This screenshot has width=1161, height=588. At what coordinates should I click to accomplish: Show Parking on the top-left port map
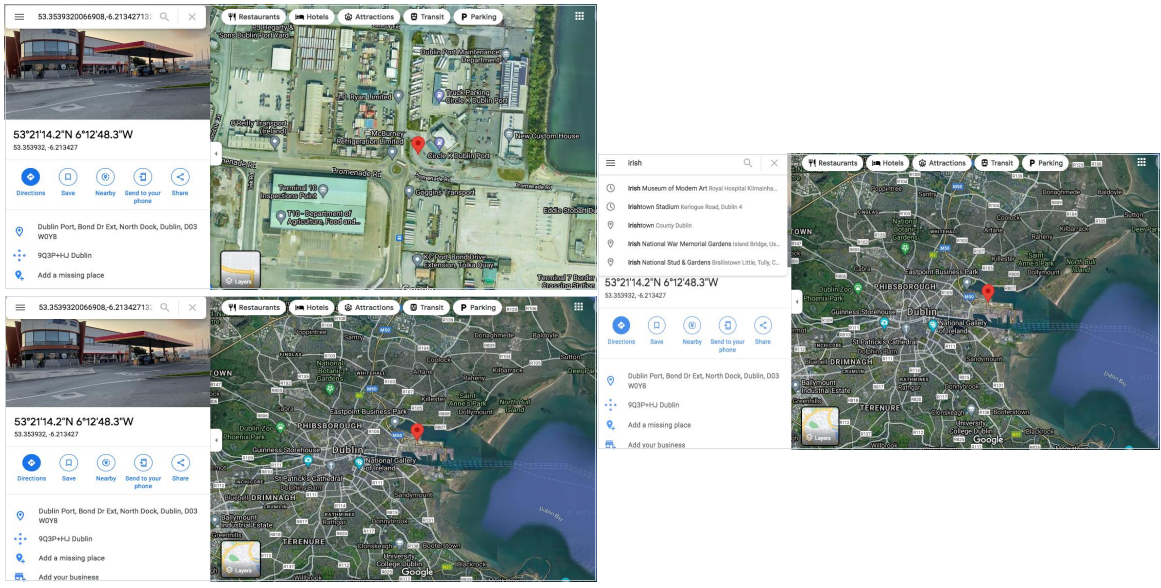click(x=478, y=17)
